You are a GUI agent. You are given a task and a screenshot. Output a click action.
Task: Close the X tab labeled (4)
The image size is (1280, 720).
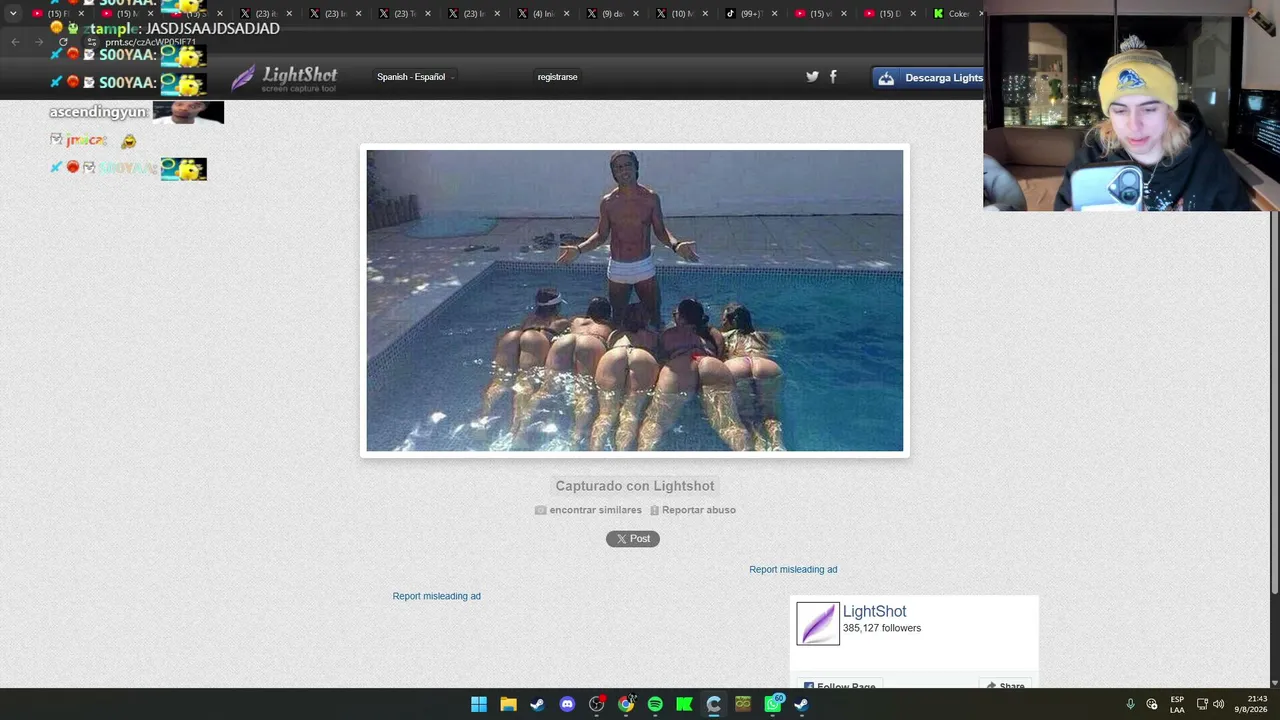566,14
